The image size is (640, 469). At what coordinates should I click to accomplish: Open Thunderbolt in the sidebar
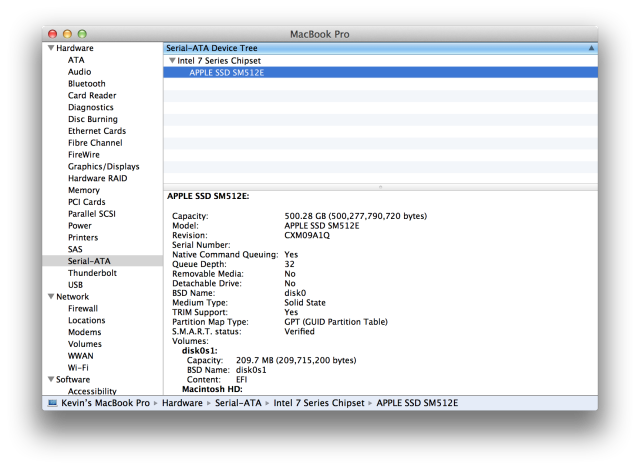point(92,273)
